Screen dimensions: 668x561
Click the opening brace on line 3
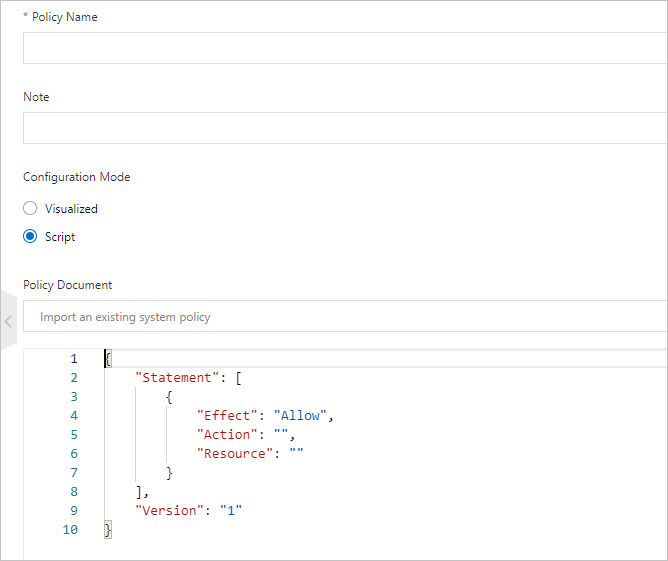[169, 397]
